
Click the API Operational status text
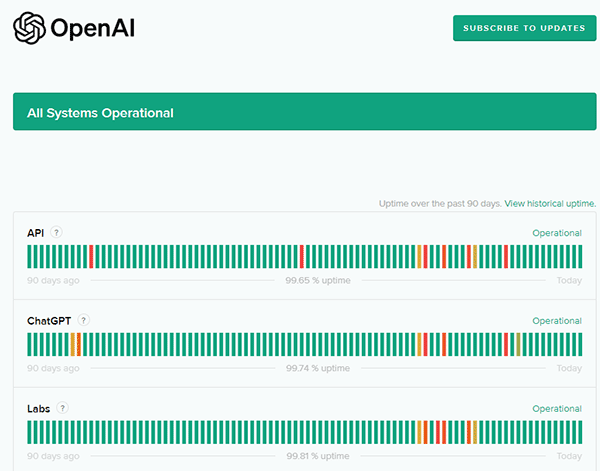(x=557, y=233)
